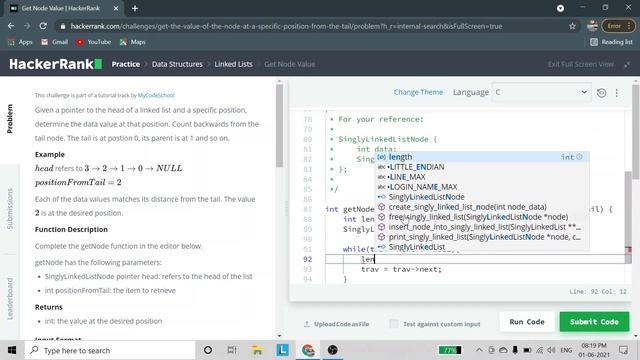Select create_singly_linked_list_node suggestion
Viewport: 640px width, 360px height.
(482, 207)
